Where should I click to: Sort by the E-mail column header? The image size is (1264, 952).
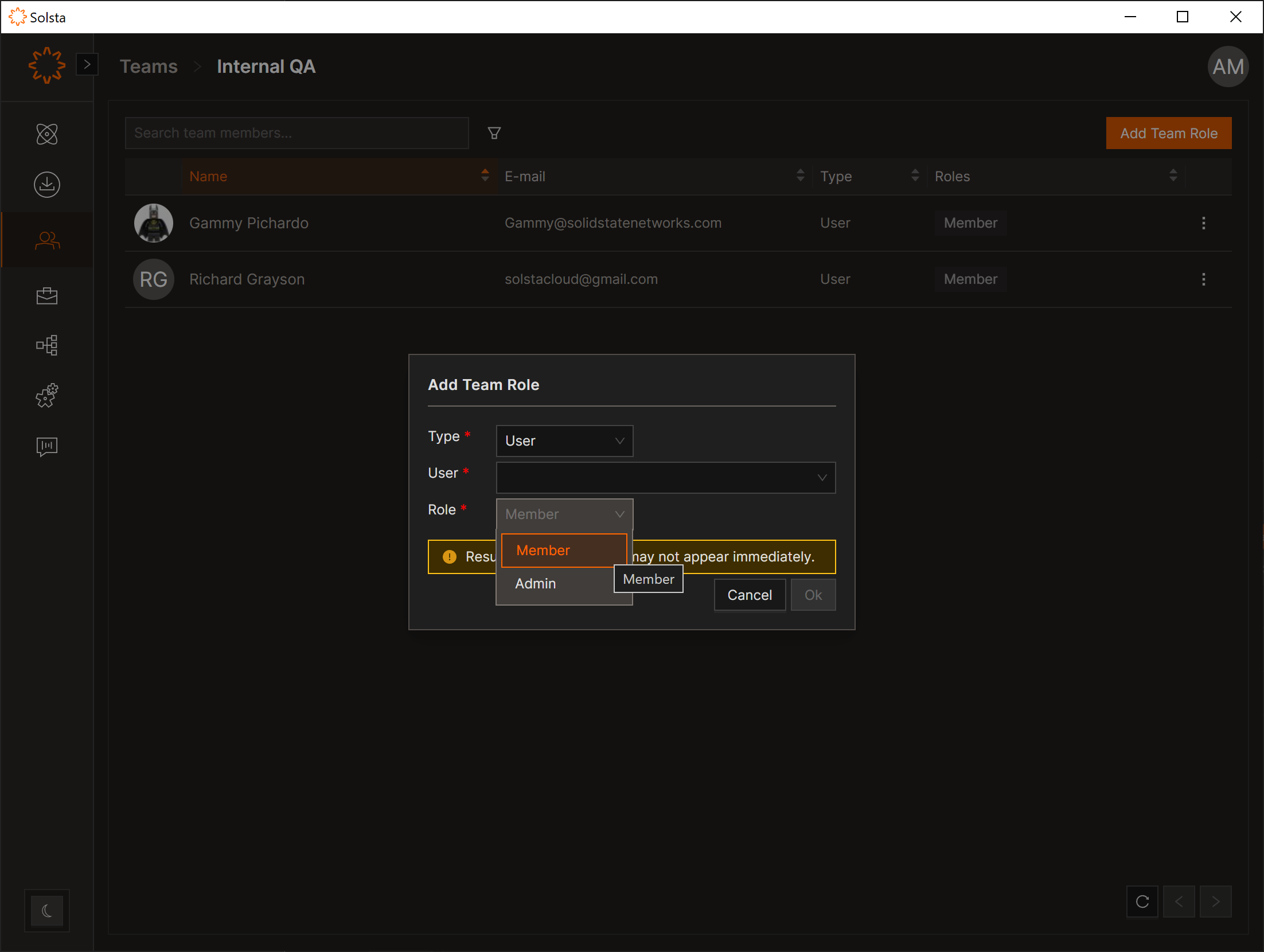655,176
